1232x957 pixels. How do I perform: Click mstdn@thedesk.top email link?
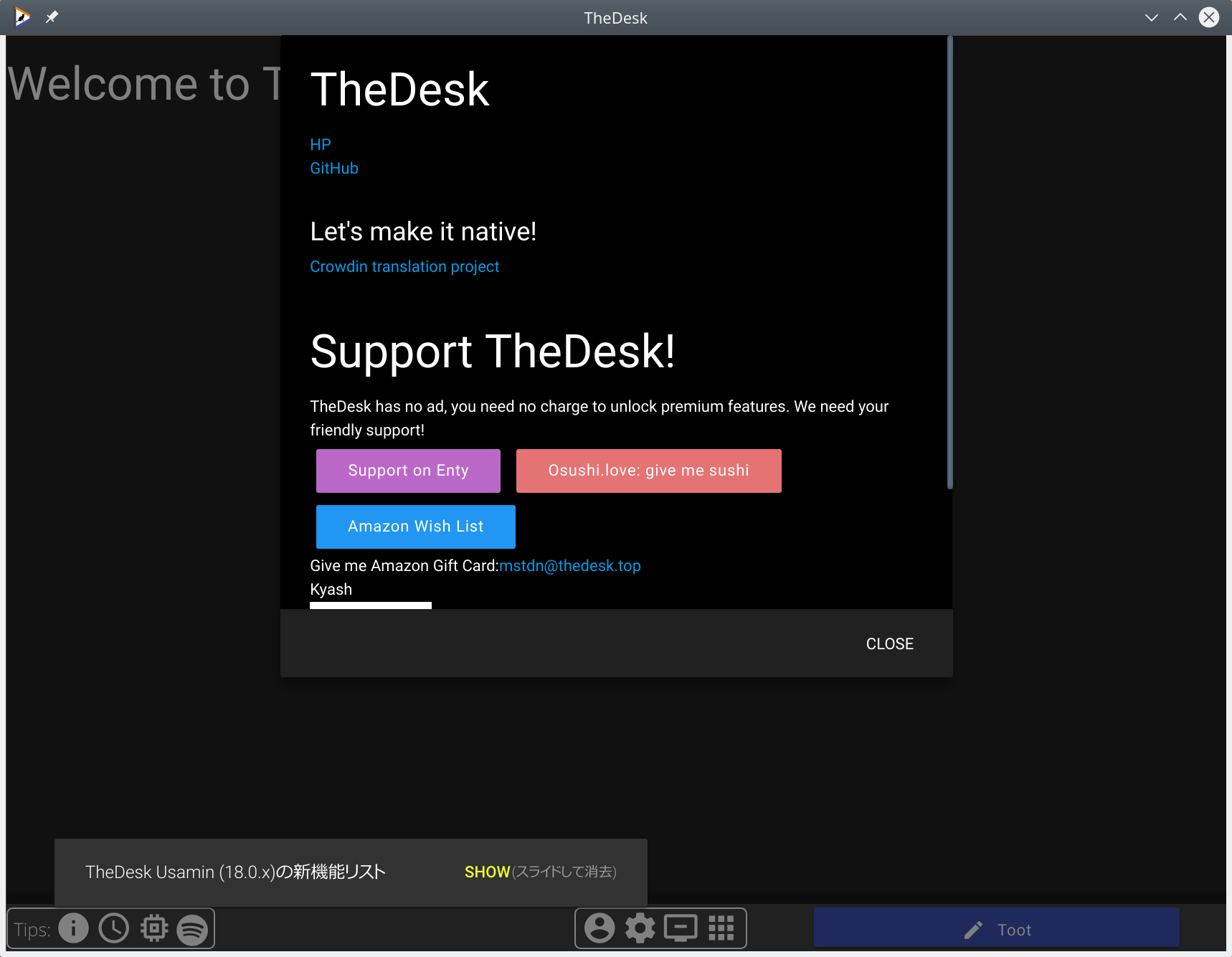click(x=570, y=566)
